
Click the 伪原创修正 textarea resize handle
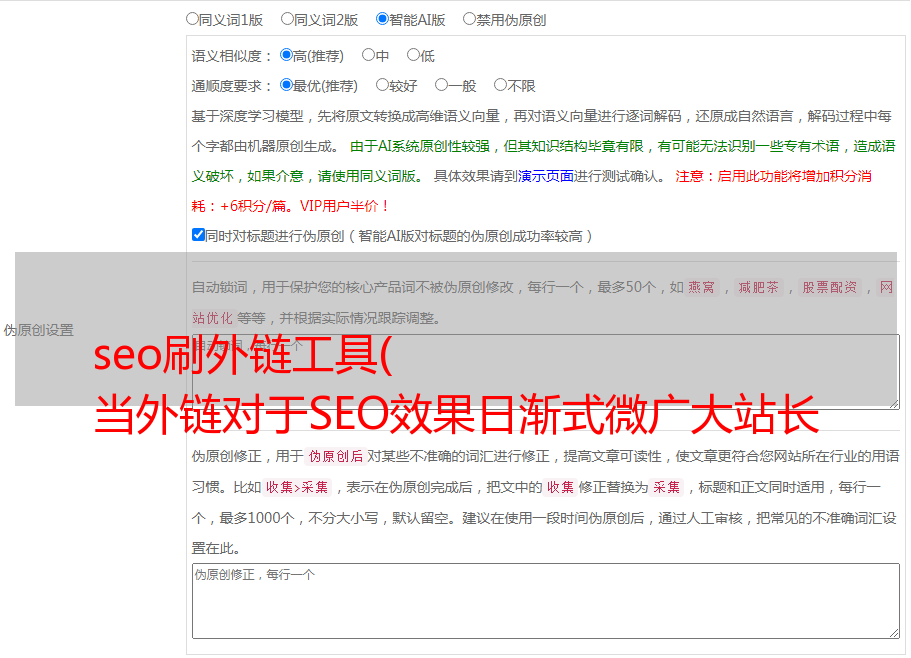point(894,633)
